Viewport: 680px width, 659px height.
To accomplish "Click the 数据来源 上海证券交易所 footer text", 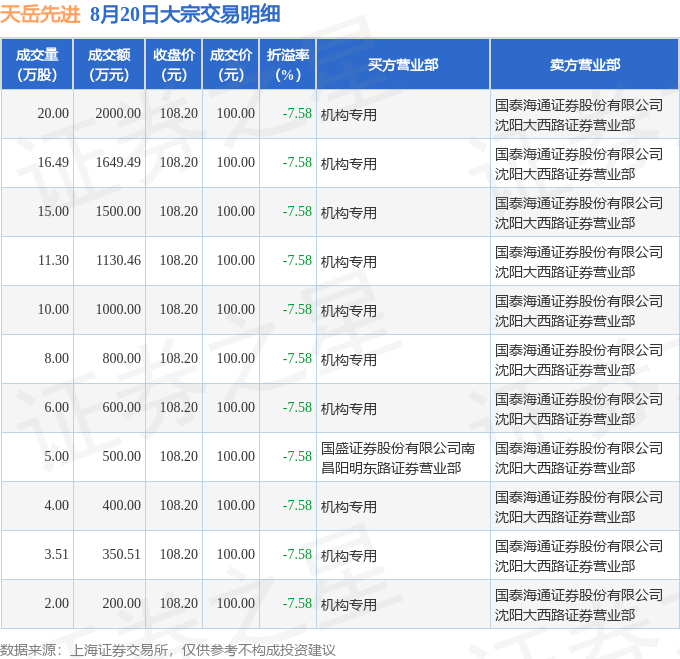I will [x=168, y=650].
